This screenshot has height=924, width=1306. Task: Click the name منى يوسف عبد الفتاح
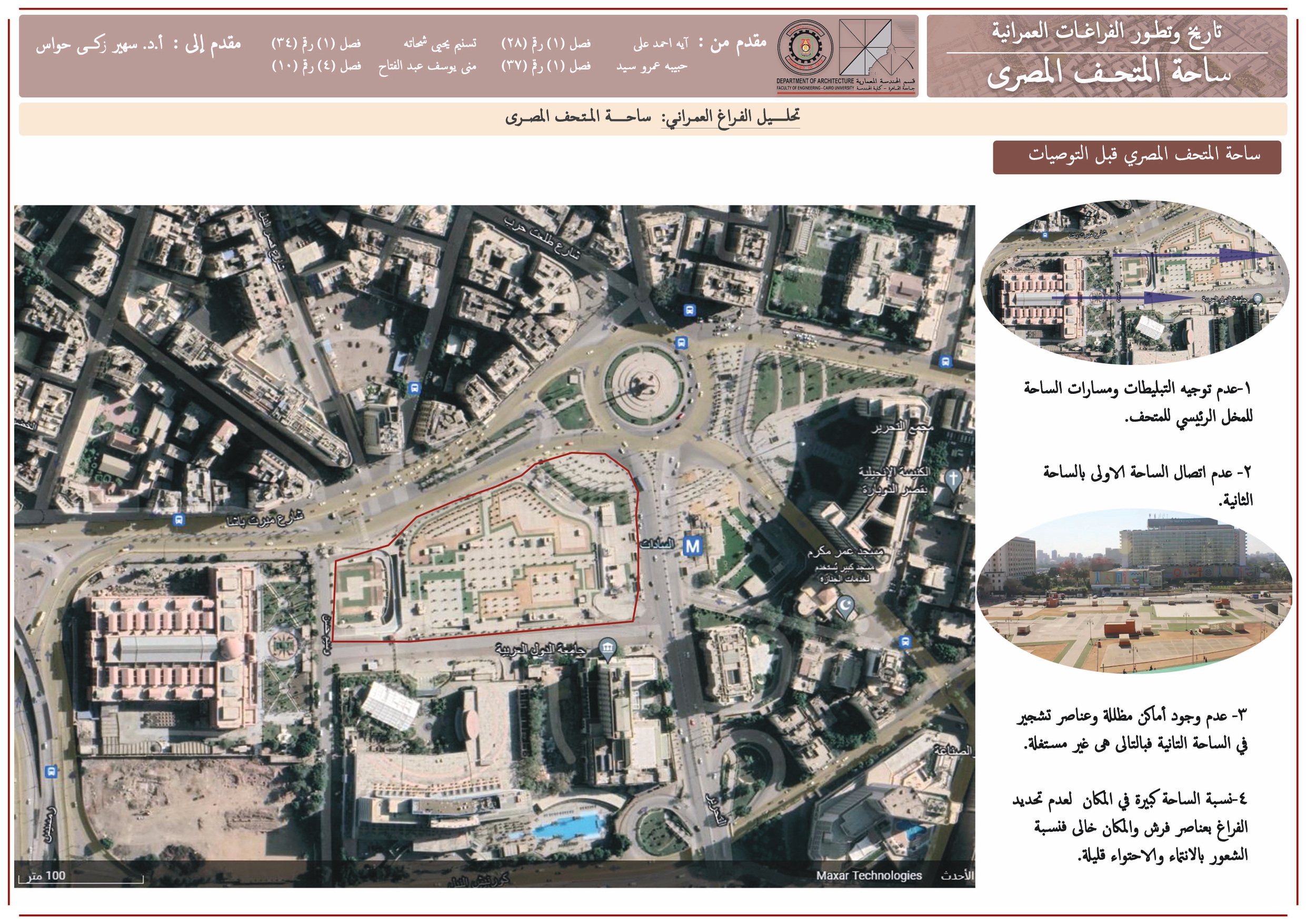(x=427, y=66)
